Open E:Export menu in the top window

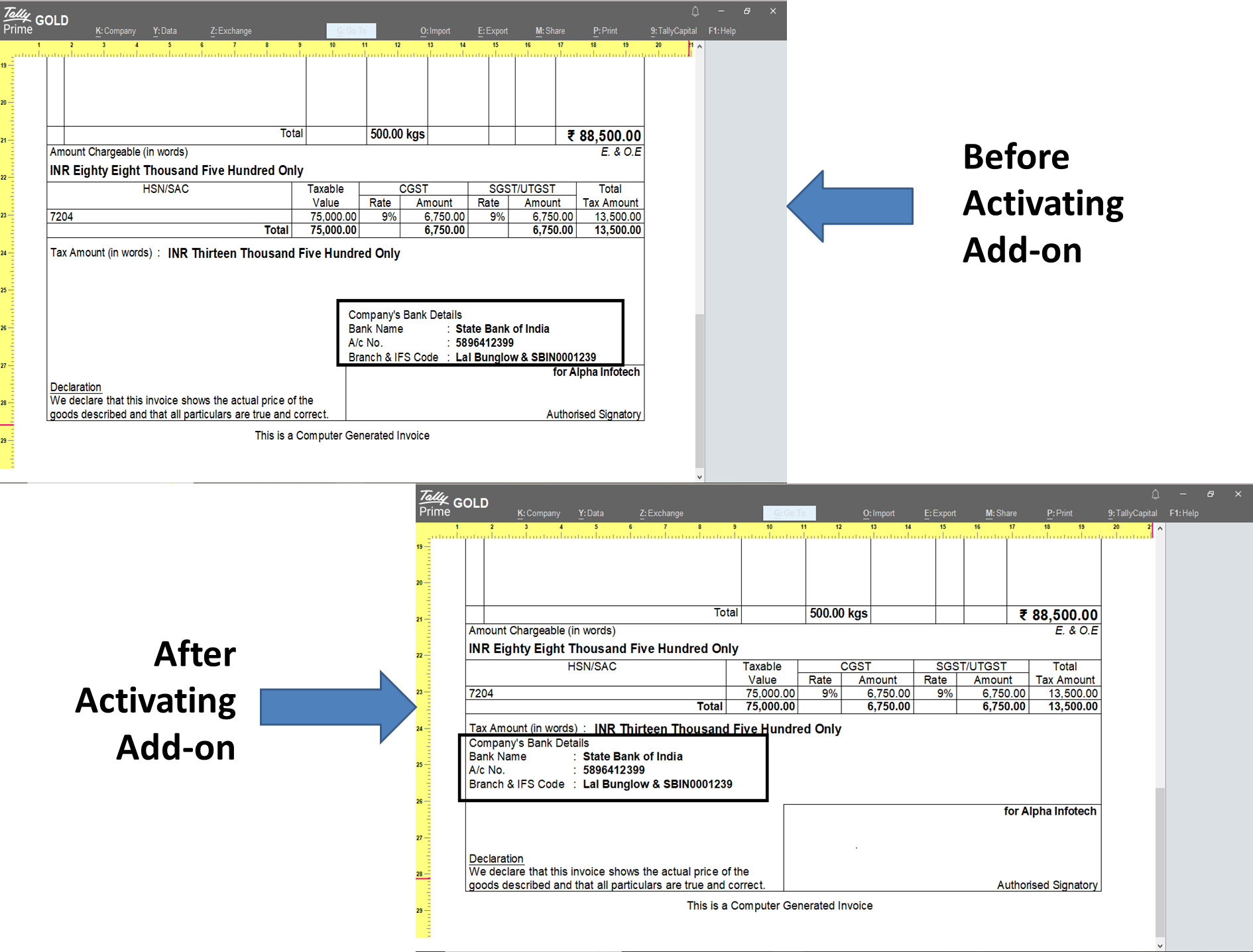click(493, 31)
